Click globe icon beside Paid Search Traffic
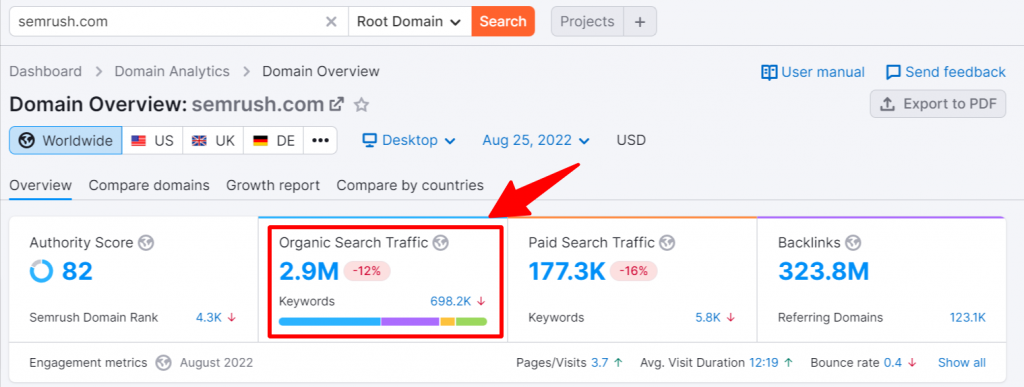The width and height of the screenshot is (1024, 387). (667, 243)
